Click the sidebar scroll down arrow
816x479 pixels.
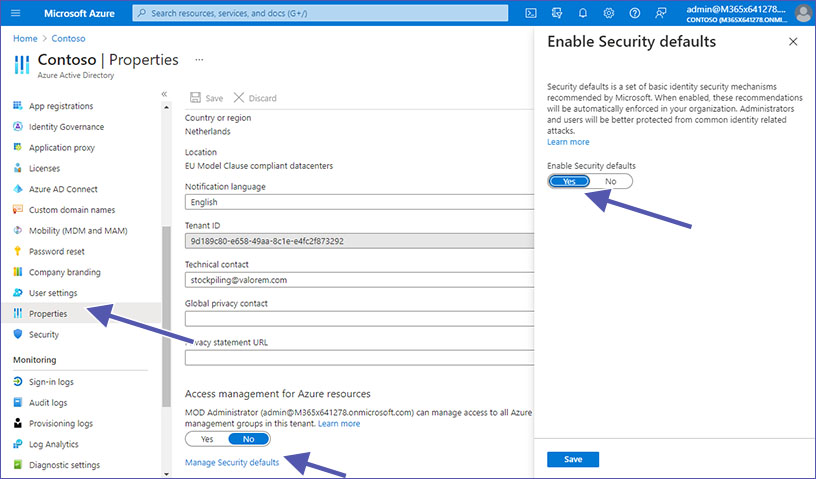point(167,474)
